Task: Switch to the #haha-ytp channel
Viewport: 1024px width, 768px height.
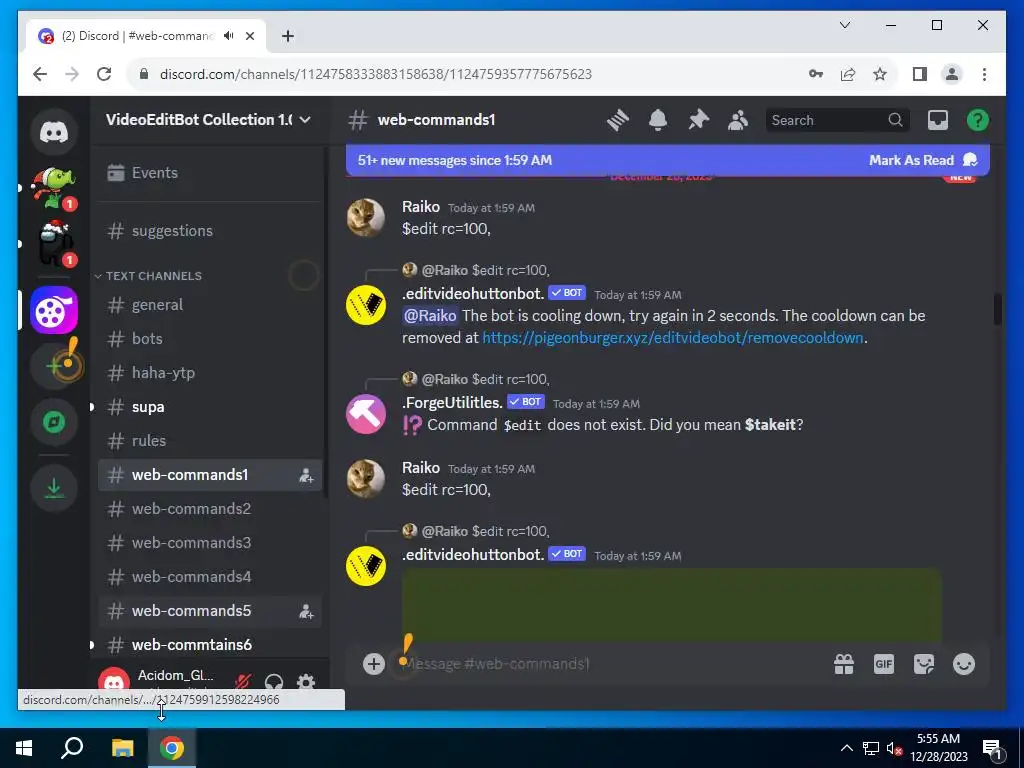Action: click(x=209, y=373)
